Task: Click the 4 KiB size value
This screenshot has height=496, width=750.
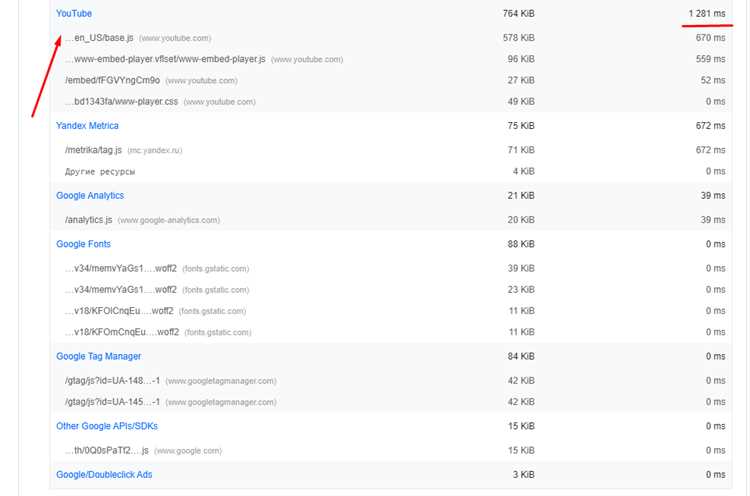Action: tap(523, 171)
